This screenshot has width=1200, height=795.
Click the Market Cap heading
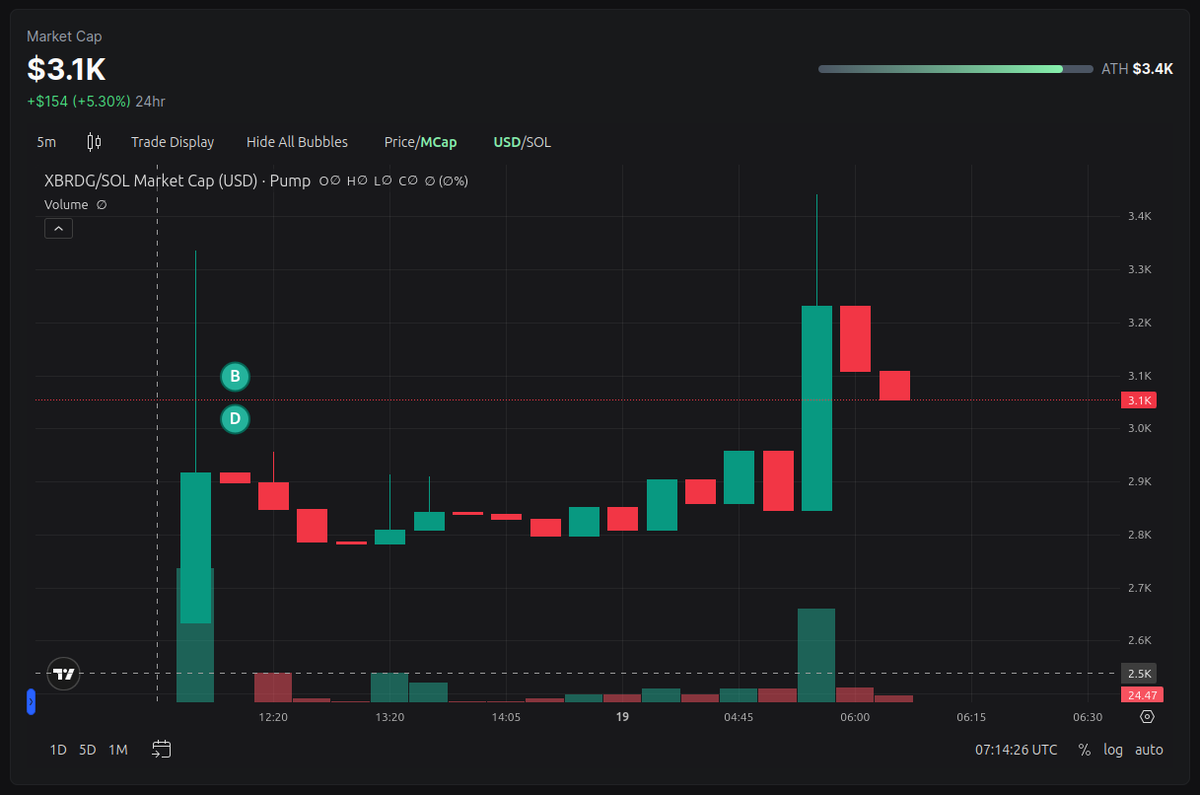point(64,37)
